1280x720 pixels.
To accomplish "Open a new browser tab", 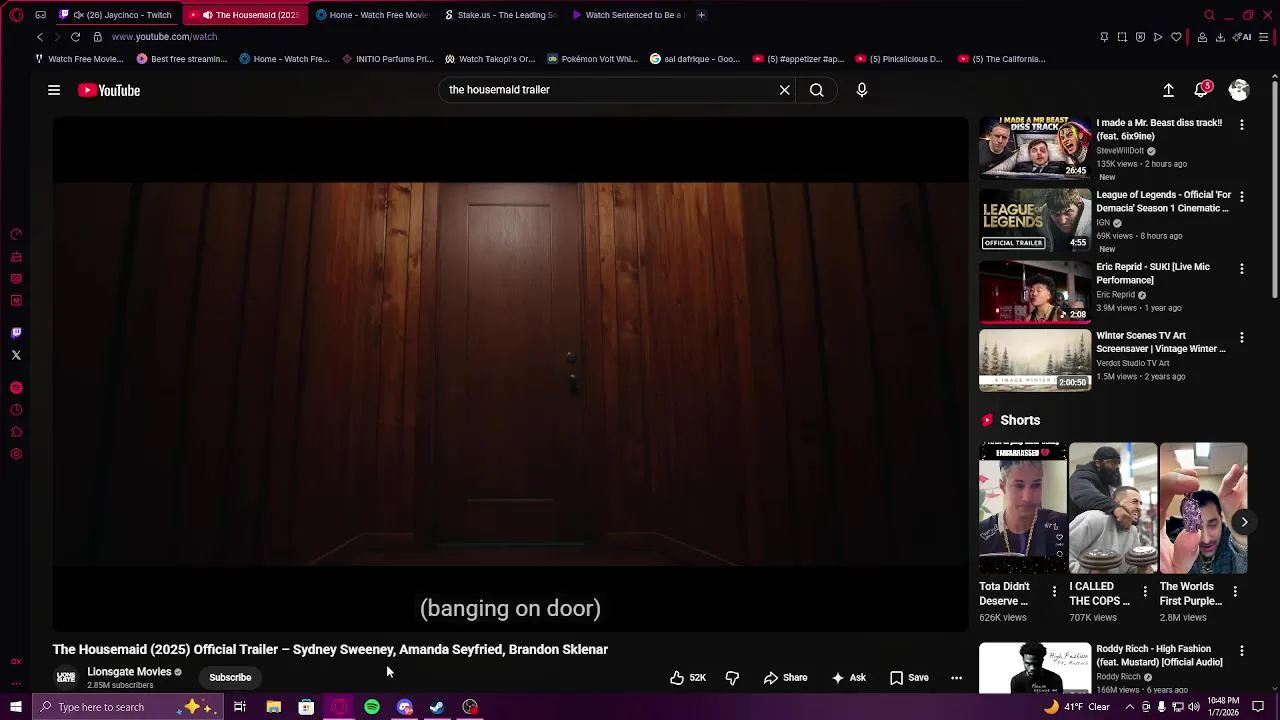I will [x=701, y=15].
